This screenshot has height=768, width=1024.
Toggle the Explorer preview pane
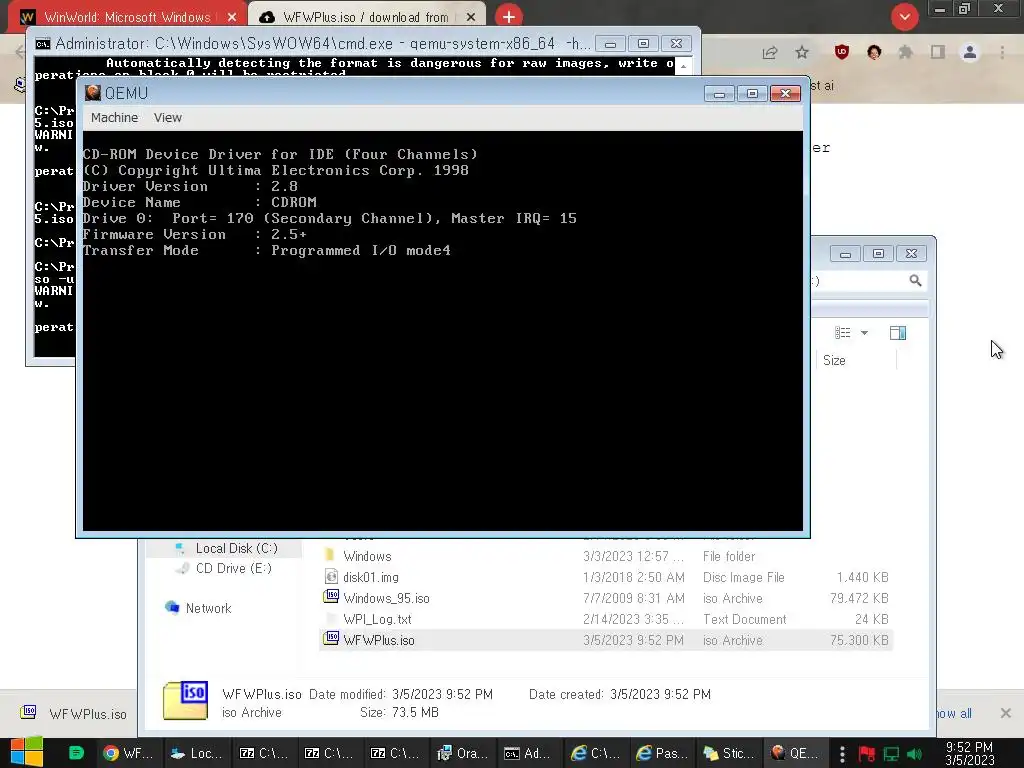pos(898,333)
